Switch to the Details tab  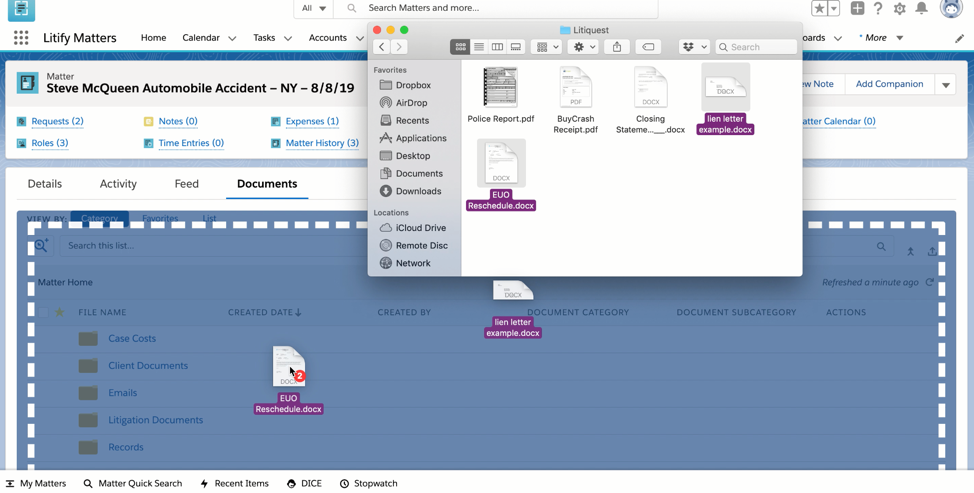[x=45, y=184]
